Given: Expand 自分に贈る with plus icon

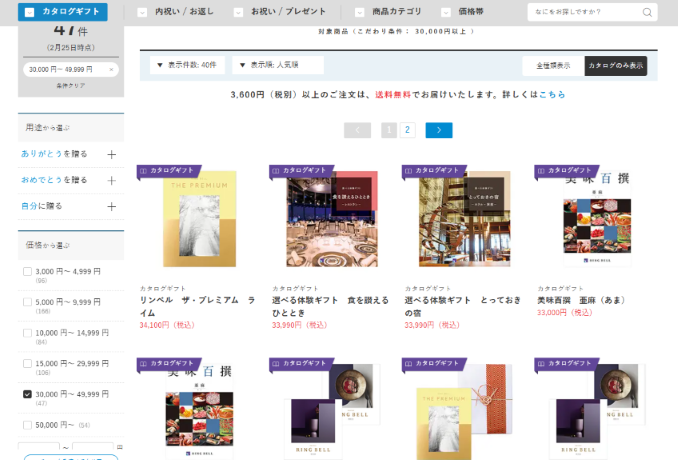Looking at the screenshot, I should [111, 206].
